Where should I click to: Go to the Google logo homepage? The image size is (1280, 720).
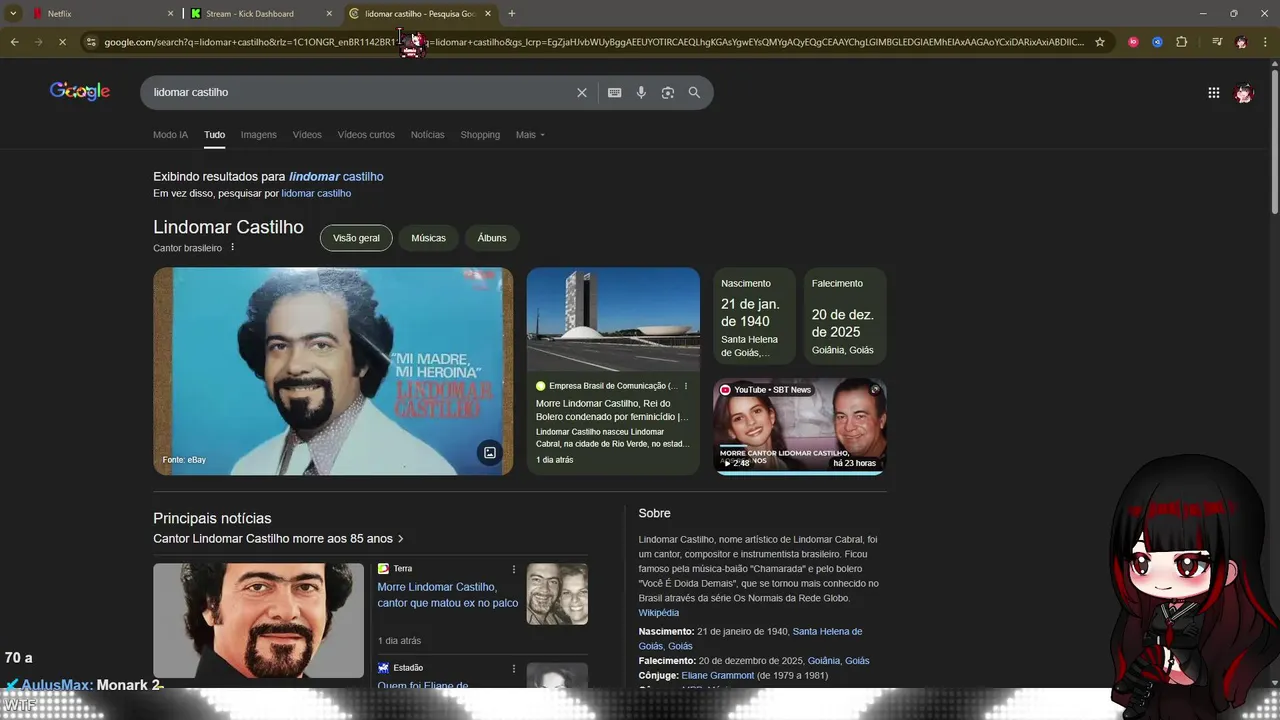click(x=80, y=92)
